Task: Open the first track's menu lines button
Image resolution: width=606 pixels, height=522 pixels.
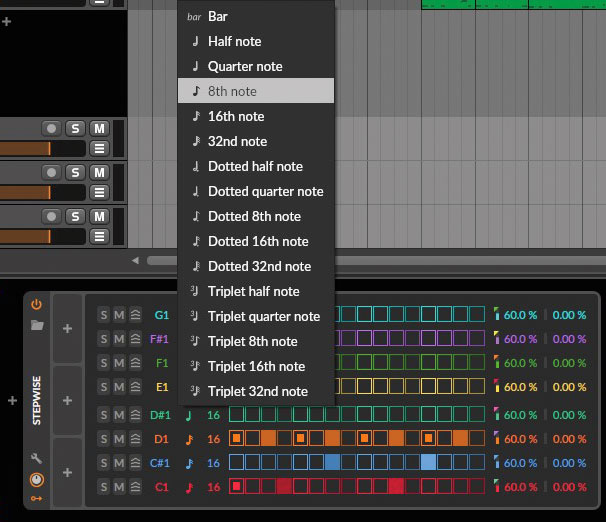Action: coord(99,149)
